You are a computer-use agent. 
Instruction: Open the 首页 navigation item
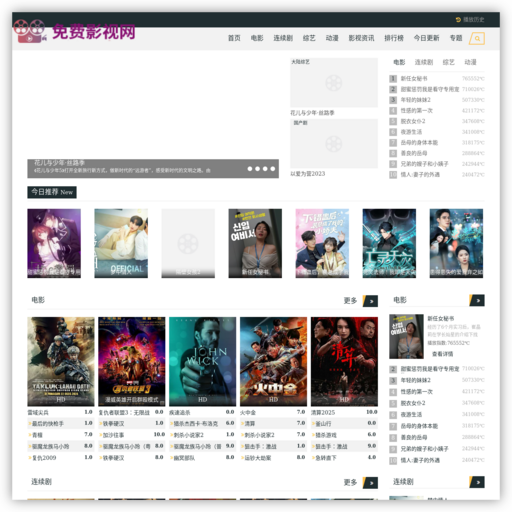[x=234, y=38]
